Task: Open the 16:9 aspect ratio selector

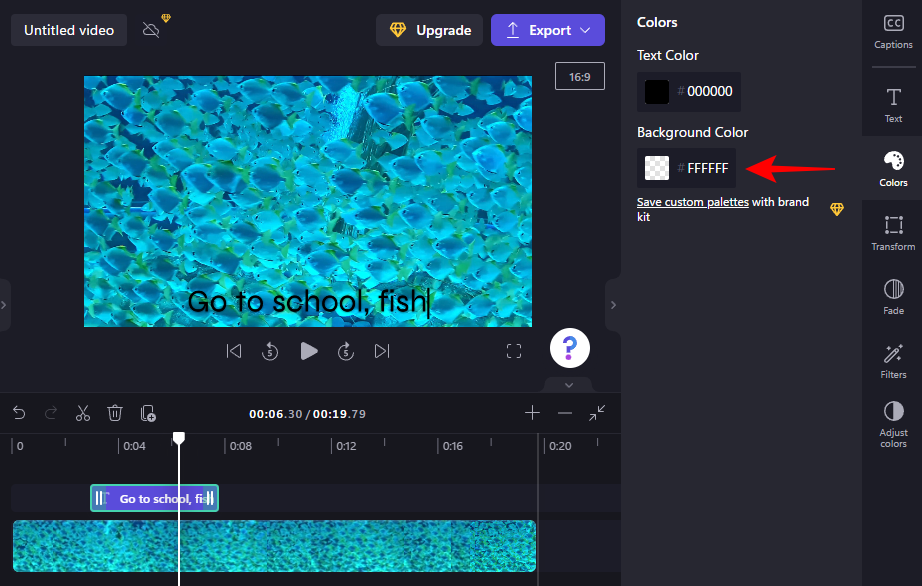Action: (x=579, y=76)
